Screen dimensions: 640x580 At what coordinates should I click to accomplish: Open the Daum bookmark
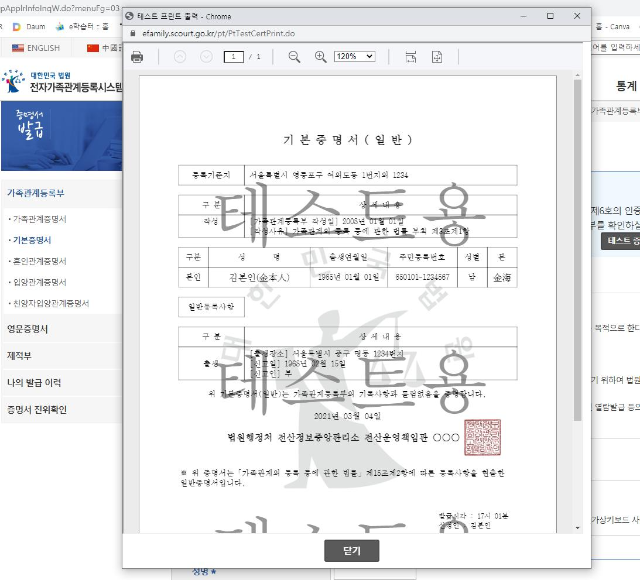point(29,27)
